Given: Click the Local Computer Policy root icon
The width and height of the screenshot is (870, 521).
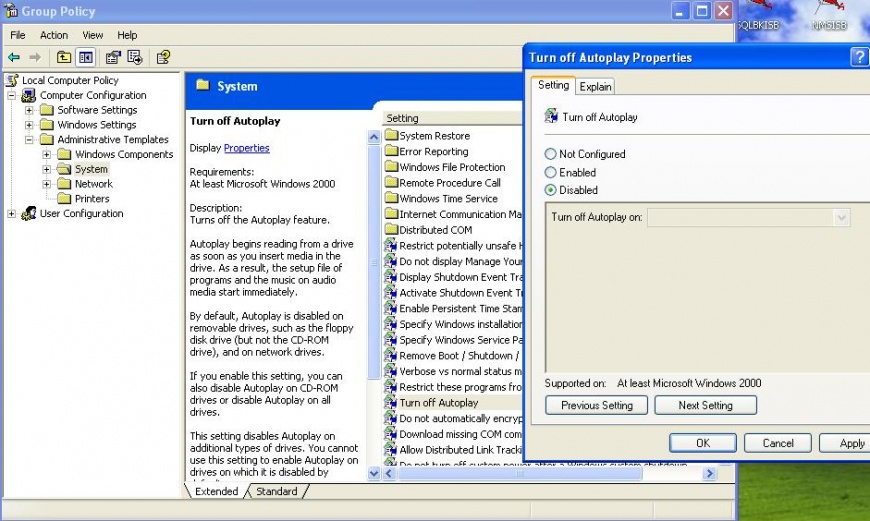Looking at the screenshot, I should [12, 80].
